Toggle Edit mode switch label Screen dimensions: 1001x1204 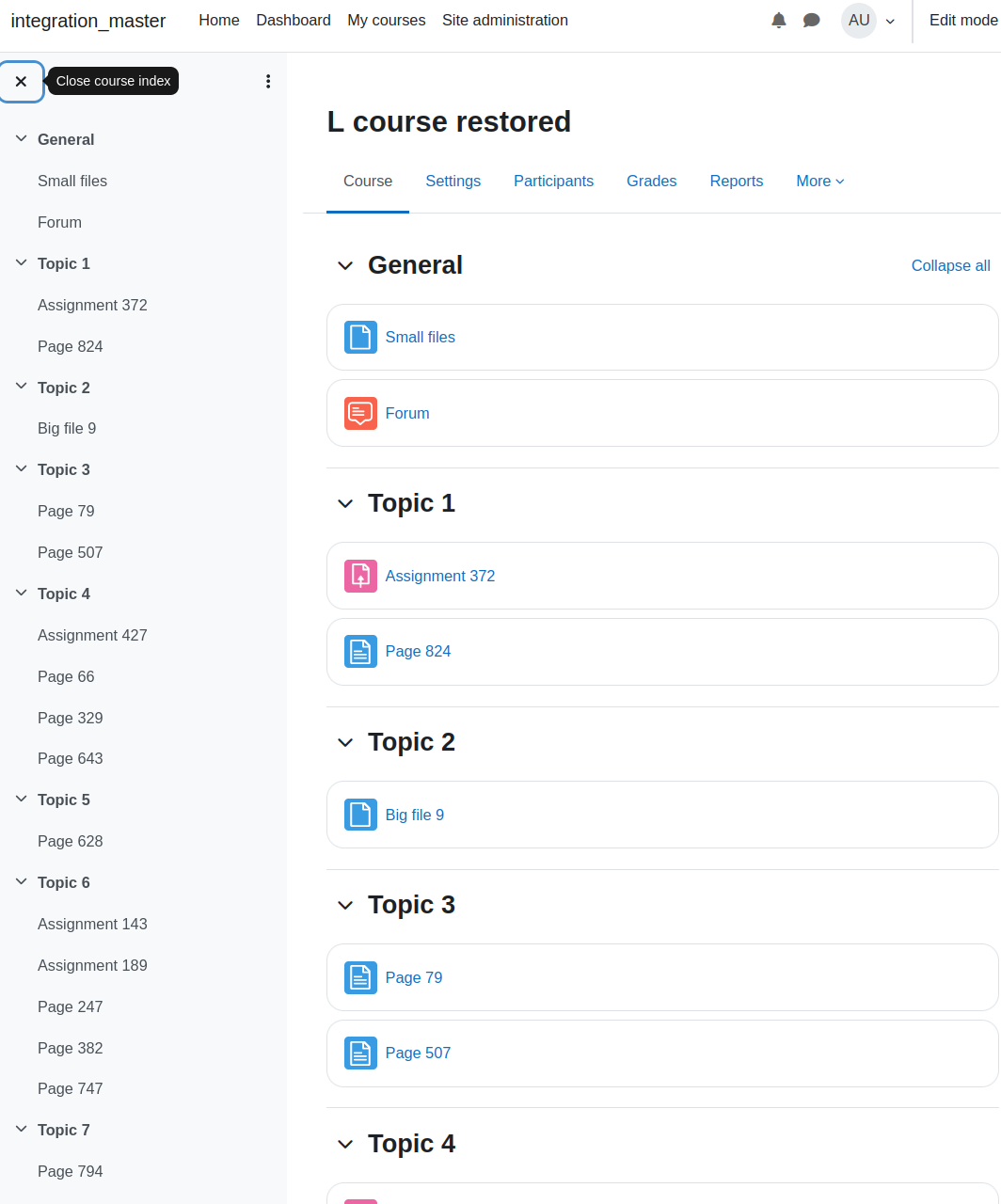[964, 21]
